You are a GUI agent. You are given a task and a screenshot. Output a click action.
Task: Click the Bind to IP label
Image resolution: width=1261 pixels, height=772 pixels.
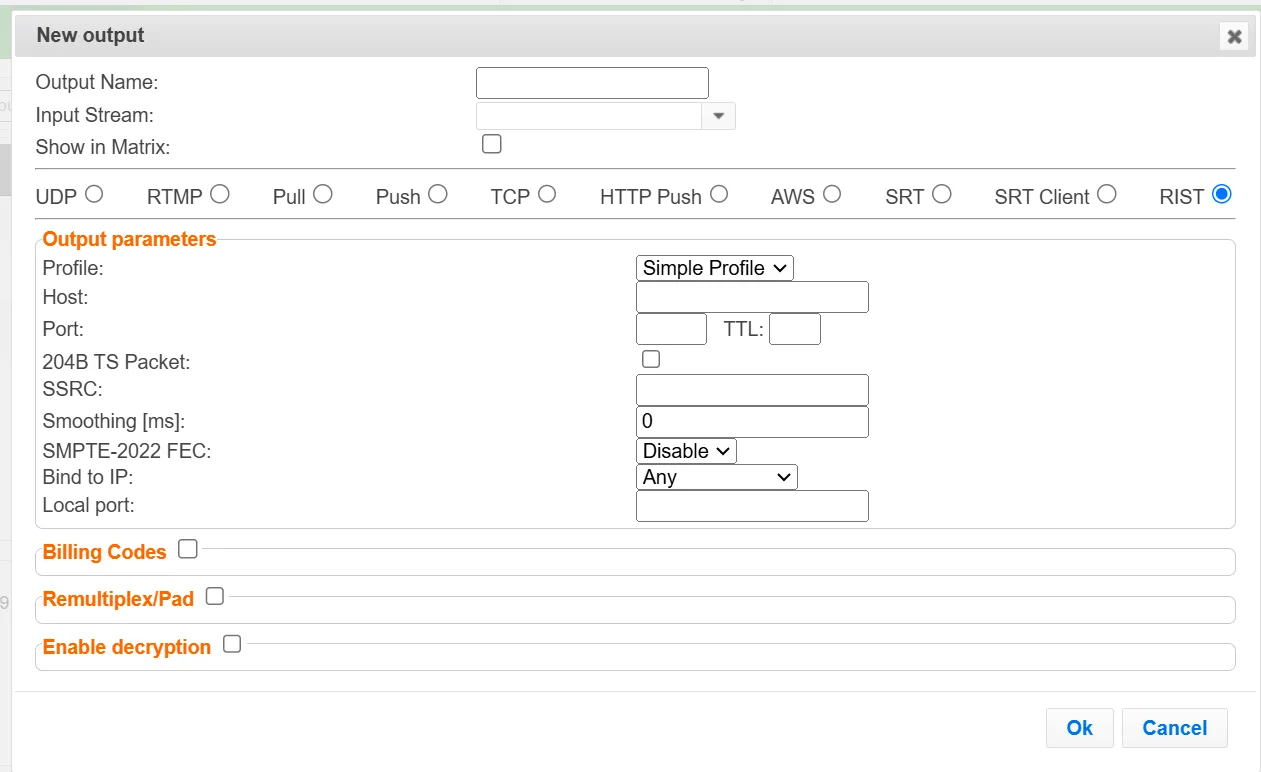(x=88, y=477)
